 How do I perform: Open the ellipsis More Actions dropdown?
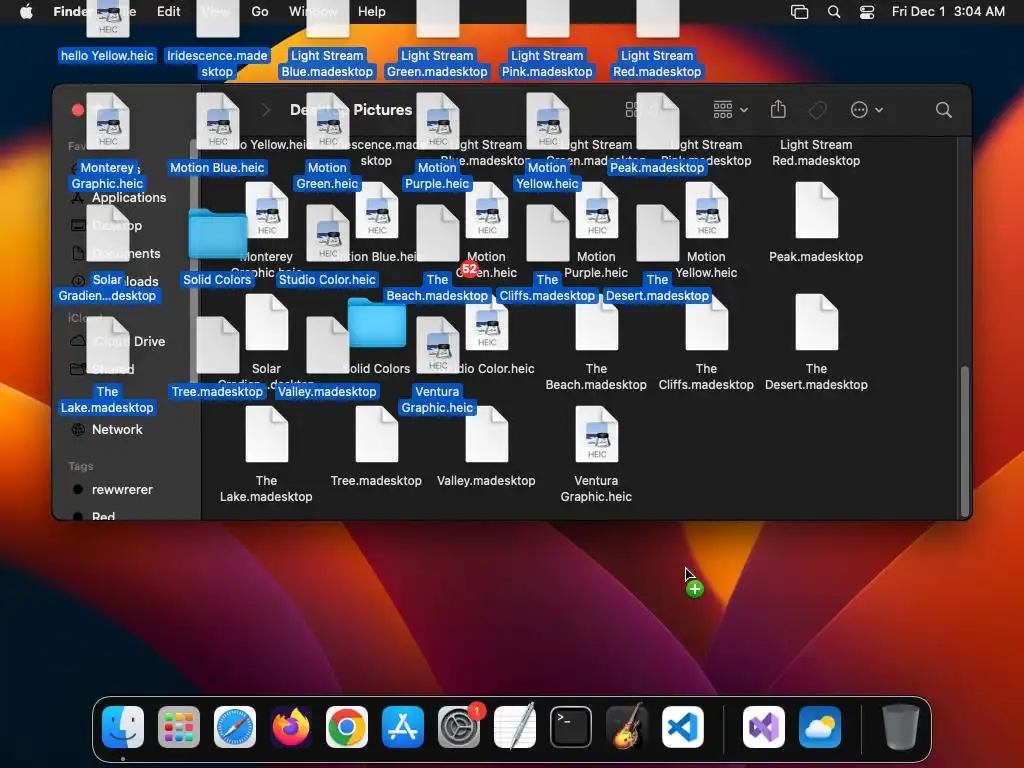click(x=867, y=110)
